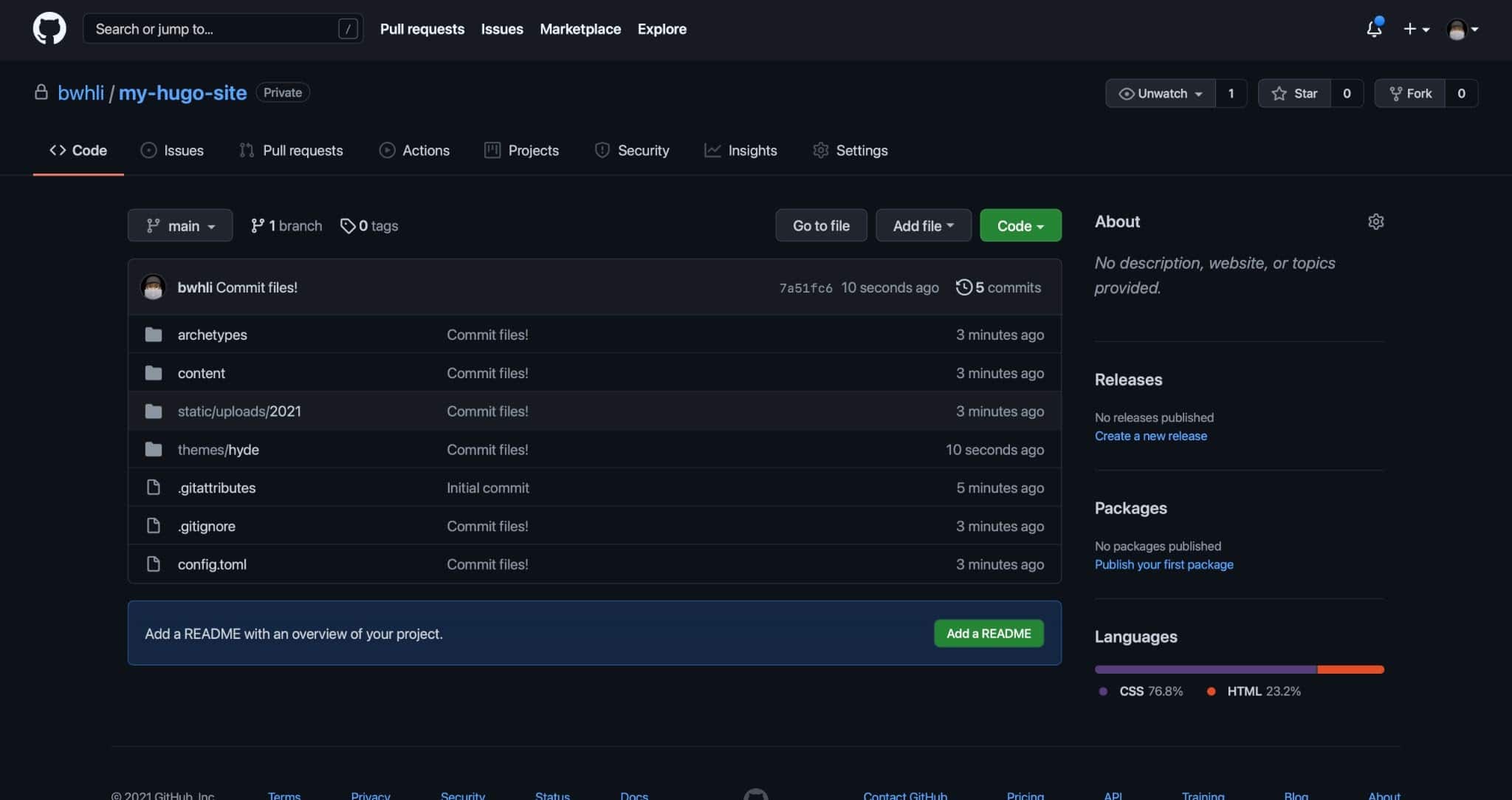
Task: Toggle Unwatch for the repository
Action: (1160, 94)
